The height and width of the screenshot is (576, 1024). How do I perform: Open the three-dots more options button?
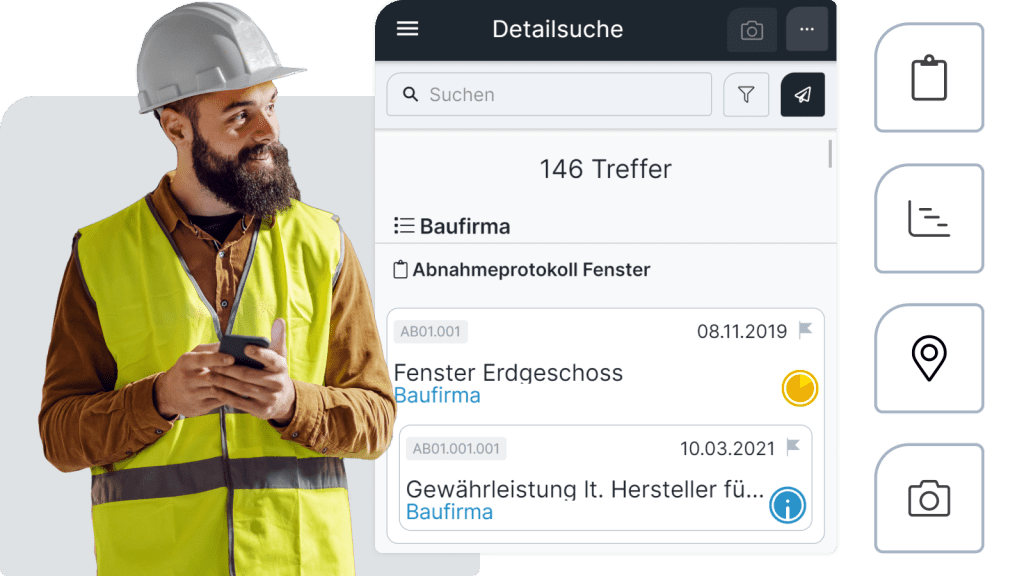(807, 29)
